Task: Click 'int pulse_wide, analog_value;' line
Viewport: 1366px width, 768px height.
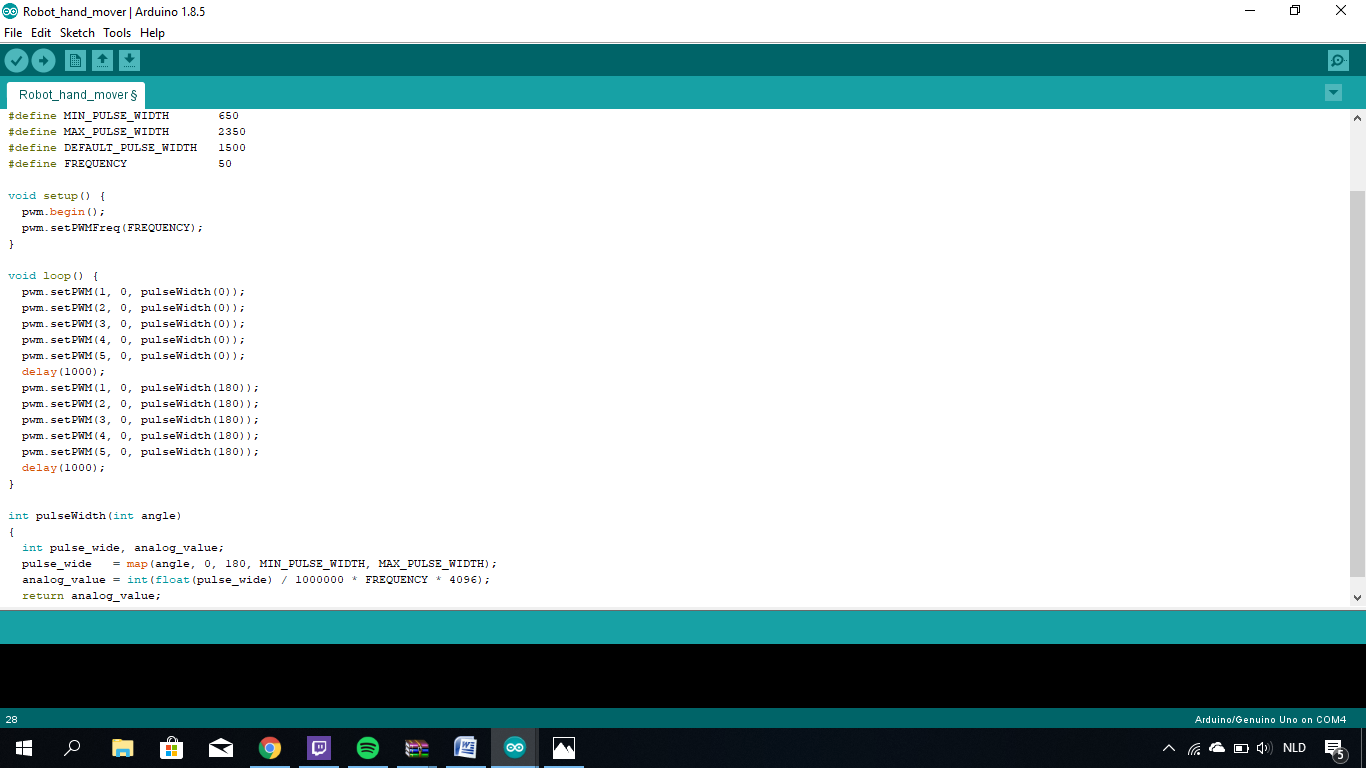Action: click(123, 548)
